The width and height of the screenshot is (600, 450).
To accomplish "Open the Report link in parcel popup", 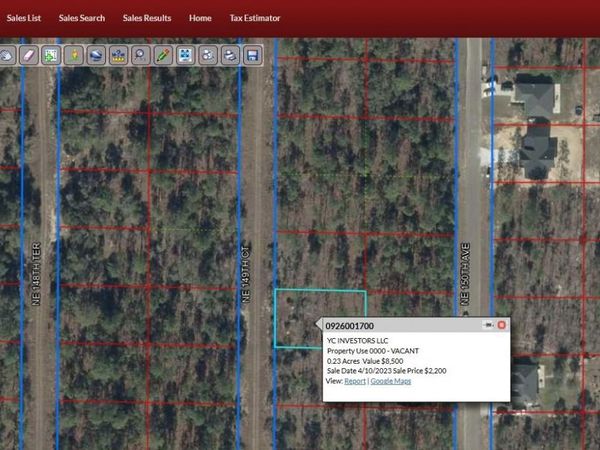I will coord(355,381).
